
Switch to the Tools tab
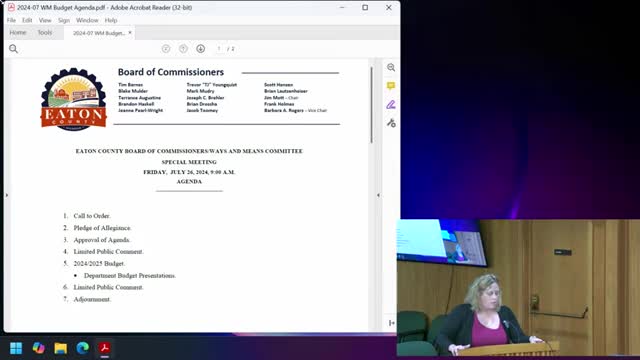pos(44,33)
